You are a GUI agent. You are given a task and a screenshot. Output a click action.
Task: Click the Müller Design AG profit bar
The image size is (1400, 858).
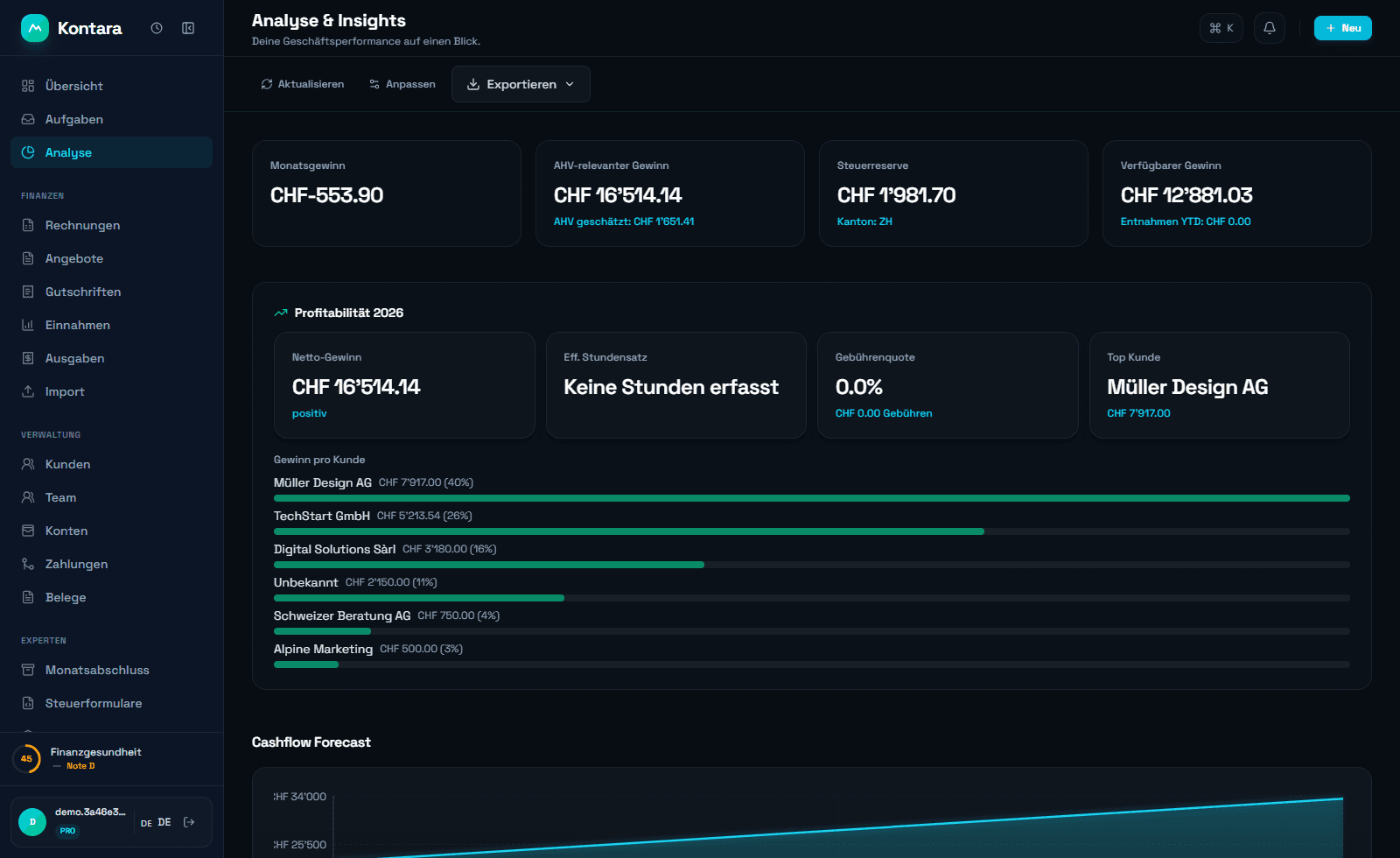coord(812,498)
